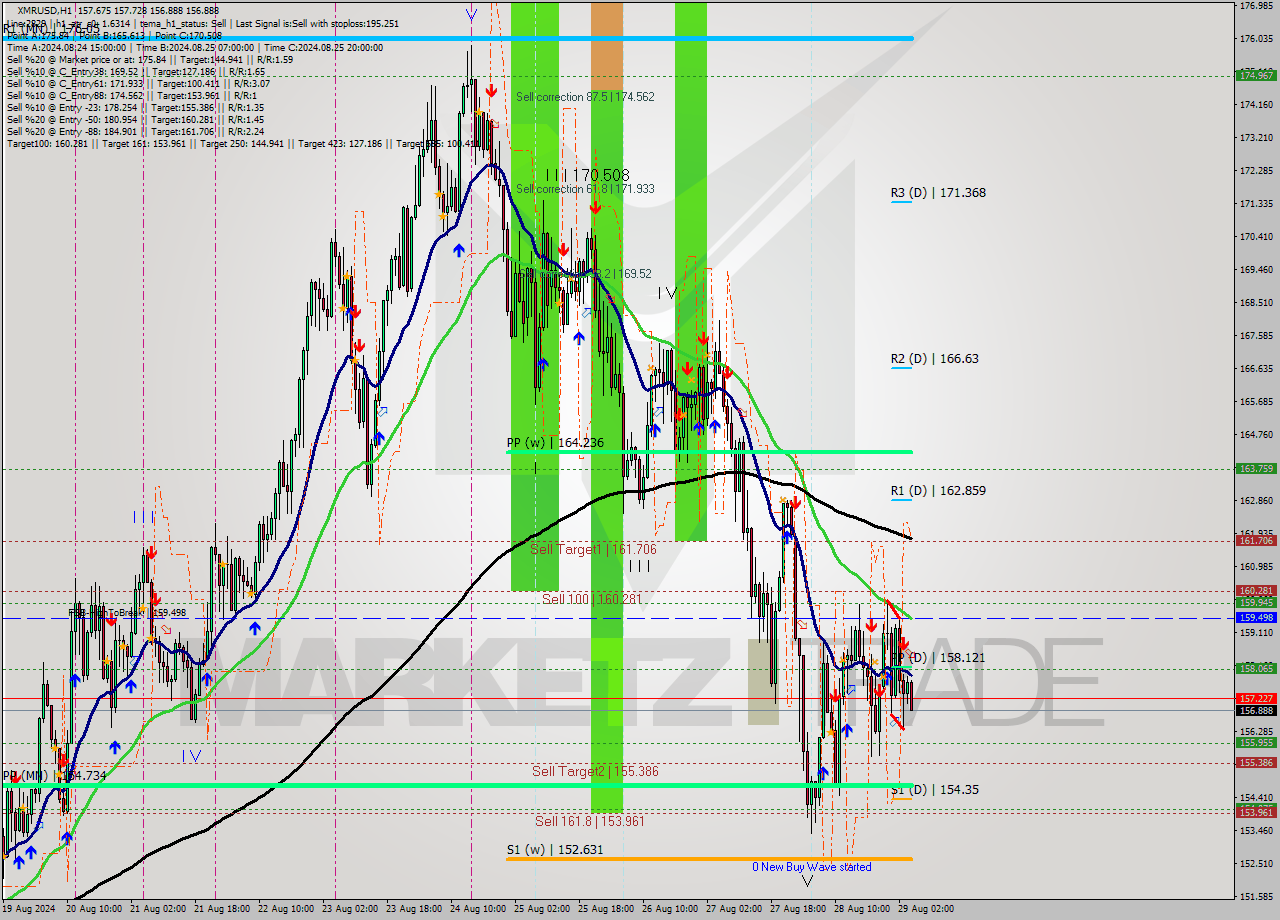
Task: Click the '0 New Buy Wave started' annotation
Action: [812, 868]
